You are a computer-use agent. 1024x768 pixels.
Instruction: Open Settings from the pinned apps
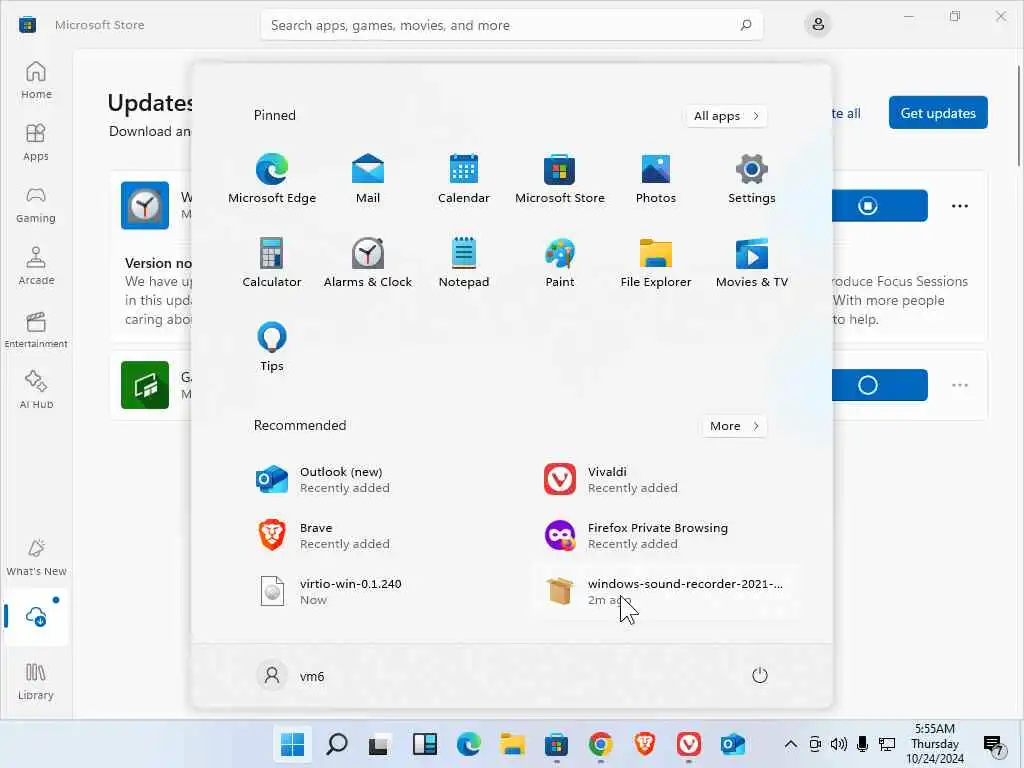coord(752,178)
